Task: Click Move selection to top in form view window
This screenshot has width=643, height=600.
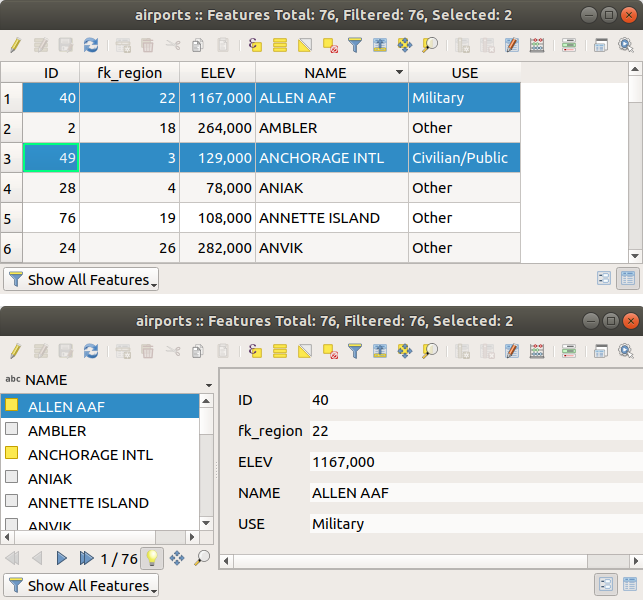Action: point(380,351)
